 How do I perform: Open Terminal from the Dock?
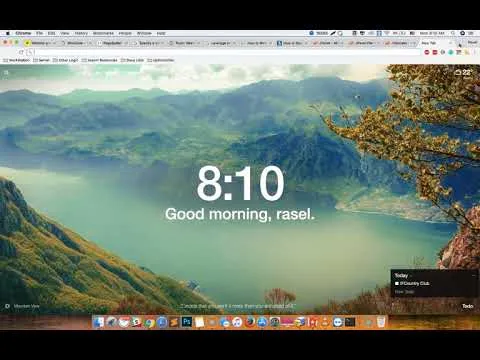350,322
